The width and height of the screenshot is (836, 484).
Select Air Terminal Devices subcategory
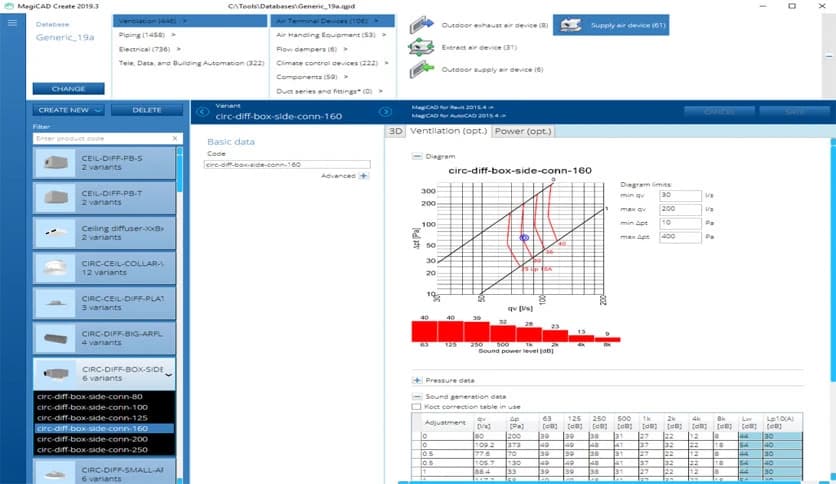(x=332, y=21)
